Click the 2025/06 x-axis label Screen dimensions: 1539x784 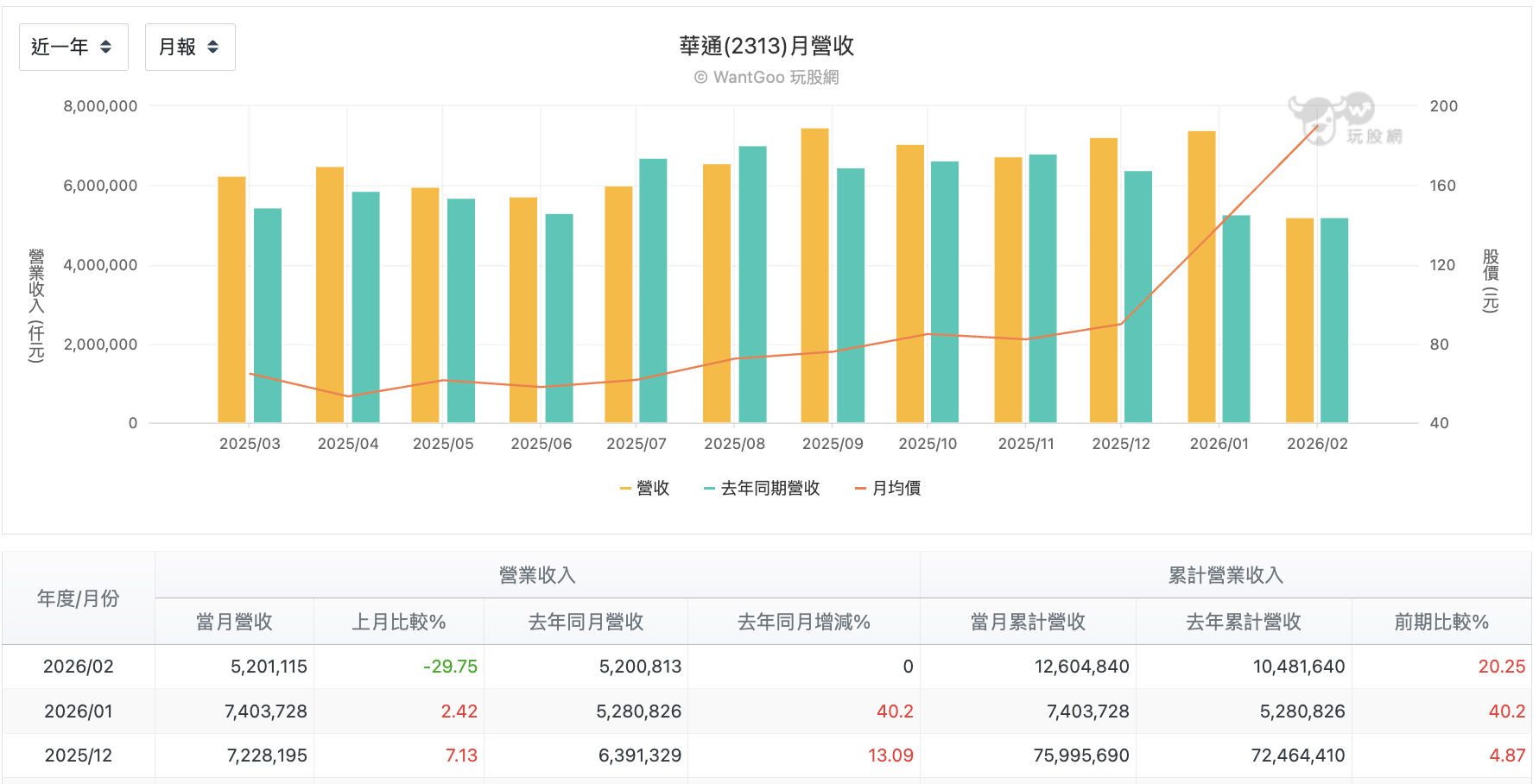(541, 444)
